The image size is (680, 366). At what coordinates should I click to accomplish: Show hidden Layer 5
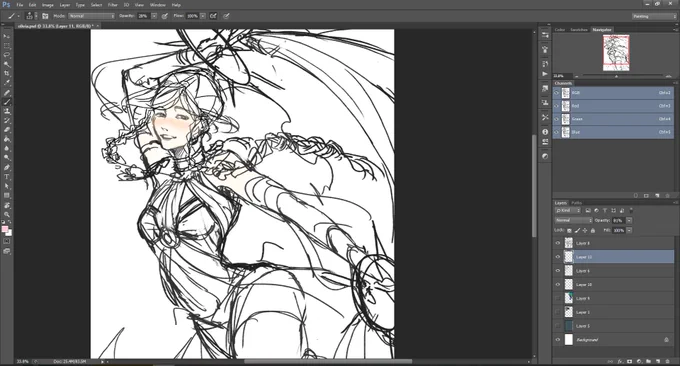tap(558, 326)
